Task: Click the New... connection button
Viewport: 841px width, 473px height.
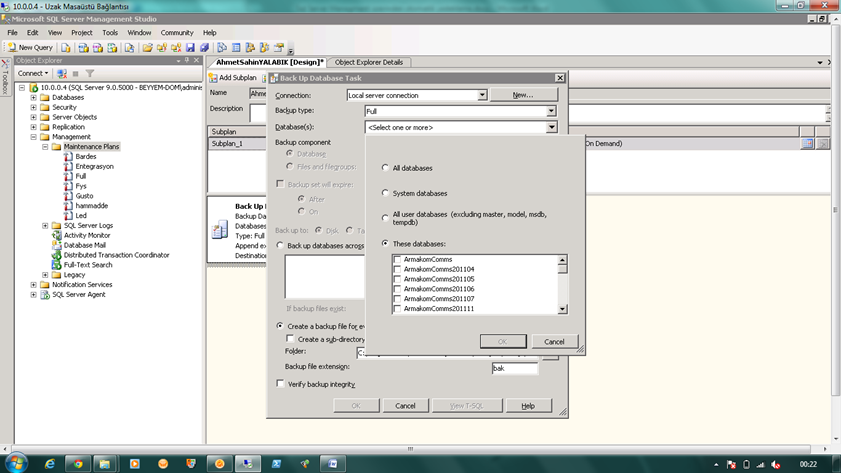Action: click(523, 95)
